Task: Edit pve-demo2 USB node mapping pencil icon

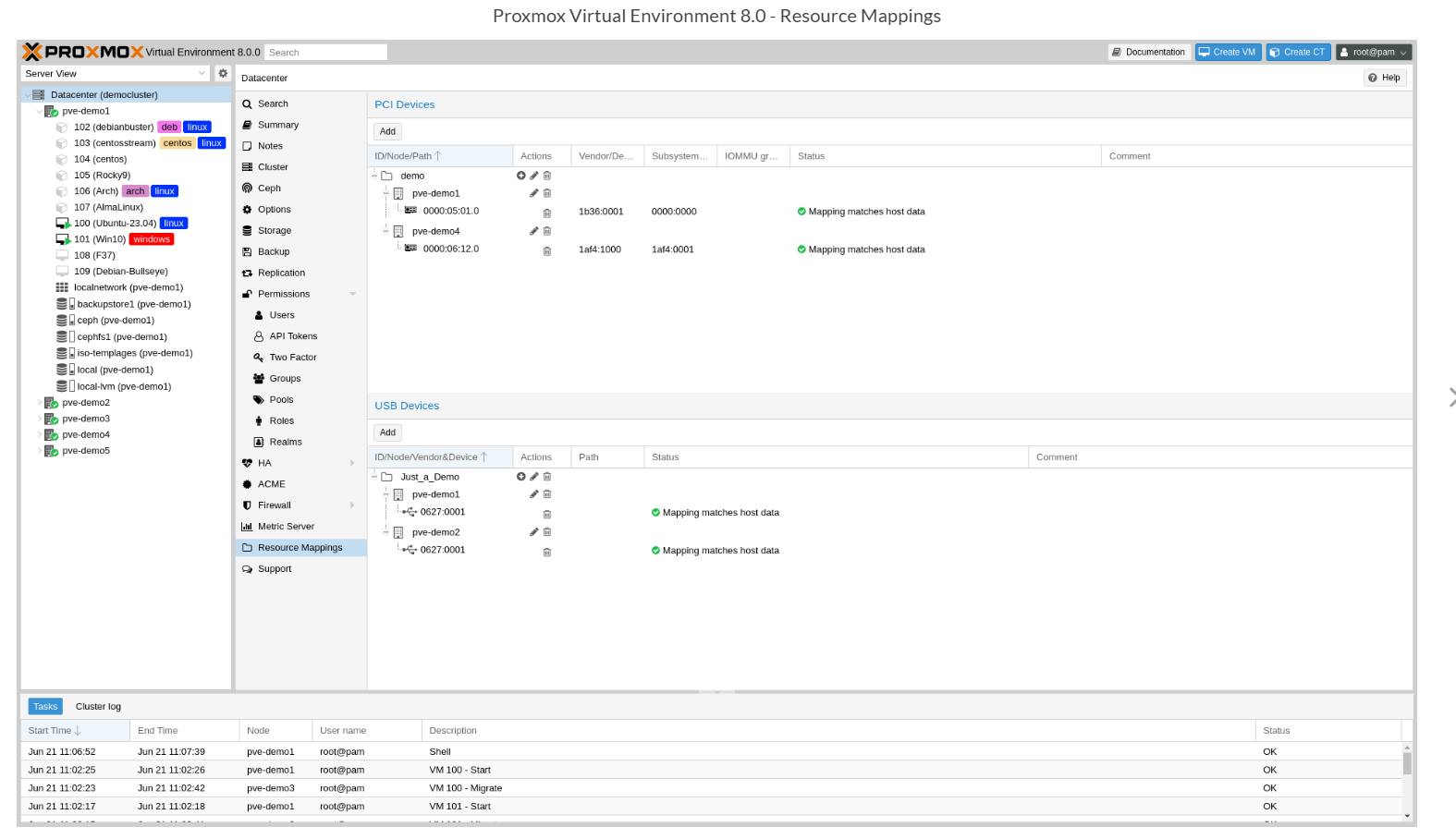Action: (533, 532)
